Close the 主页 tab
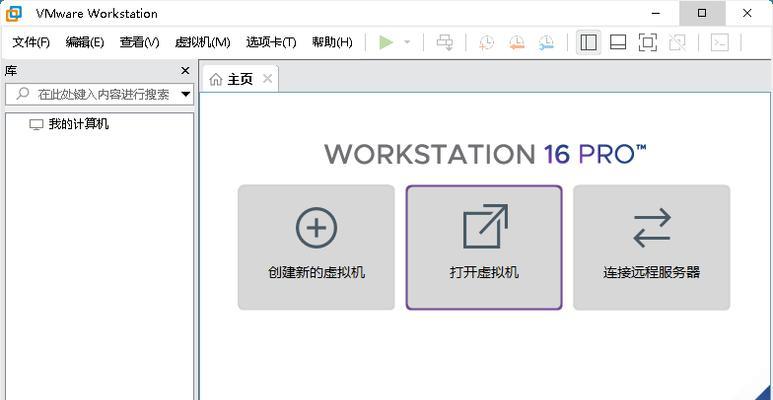Screen dimensions: 773x400 267,78
